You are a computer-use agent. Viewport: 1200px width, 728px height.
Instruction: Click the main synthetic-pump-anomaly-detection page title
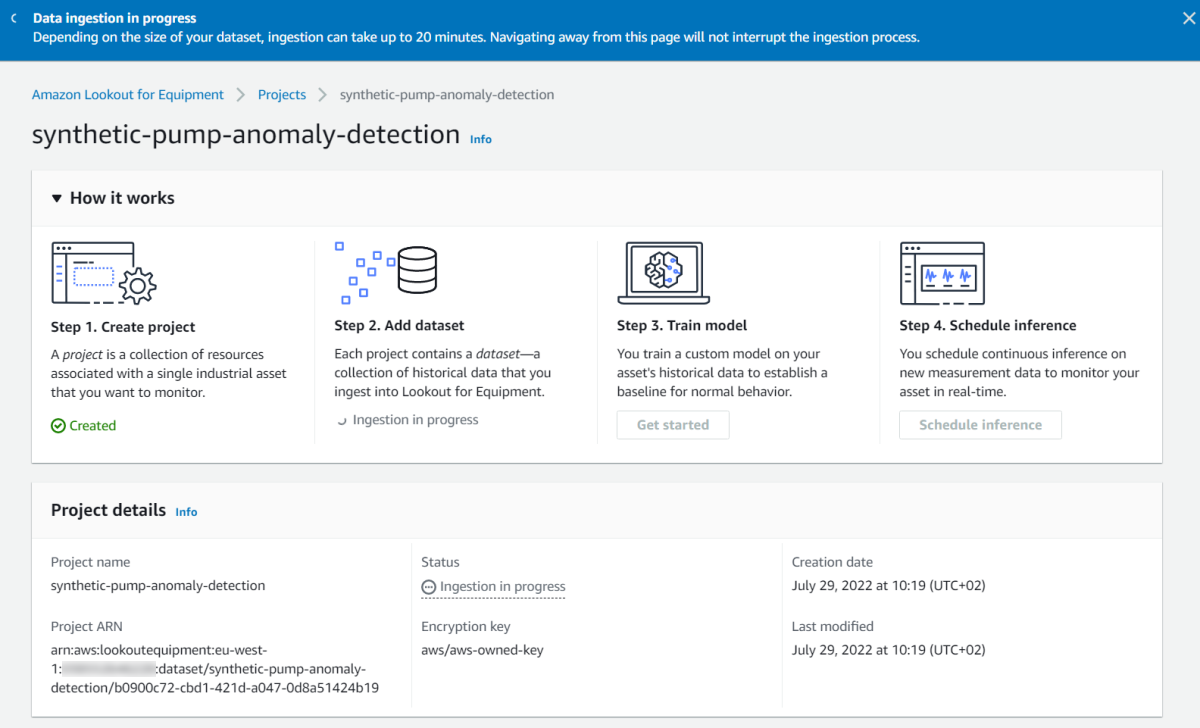(246, 136)
